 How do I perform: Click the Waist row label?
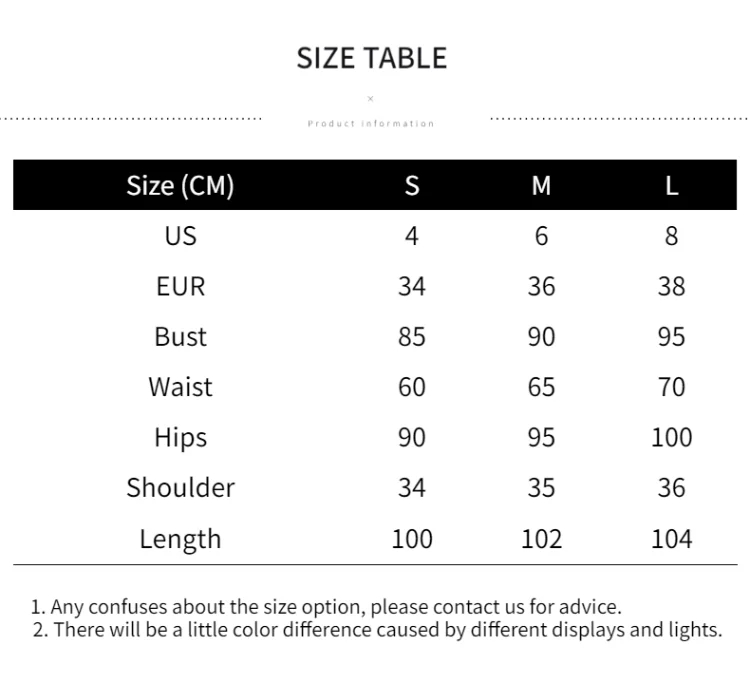[x=180, y=387]
